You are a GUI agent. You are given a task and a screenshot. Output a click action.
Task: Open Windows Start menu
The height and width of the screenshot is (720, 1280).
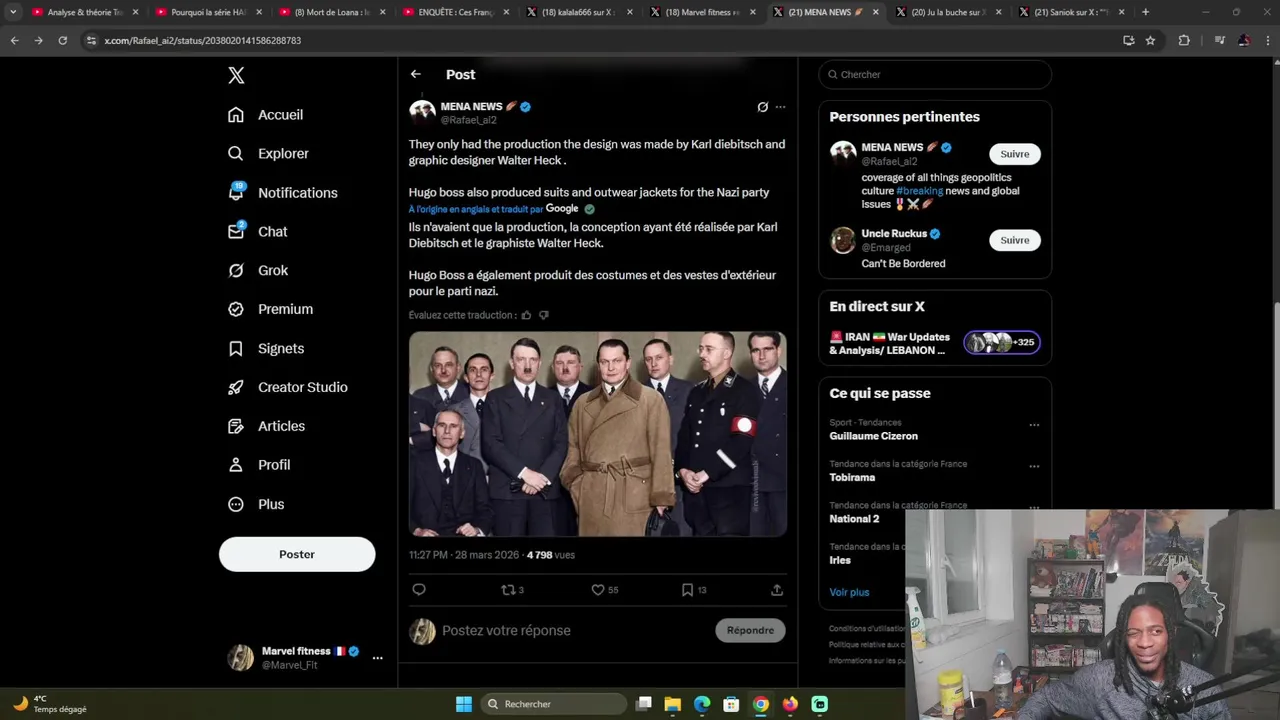[464, 704]
